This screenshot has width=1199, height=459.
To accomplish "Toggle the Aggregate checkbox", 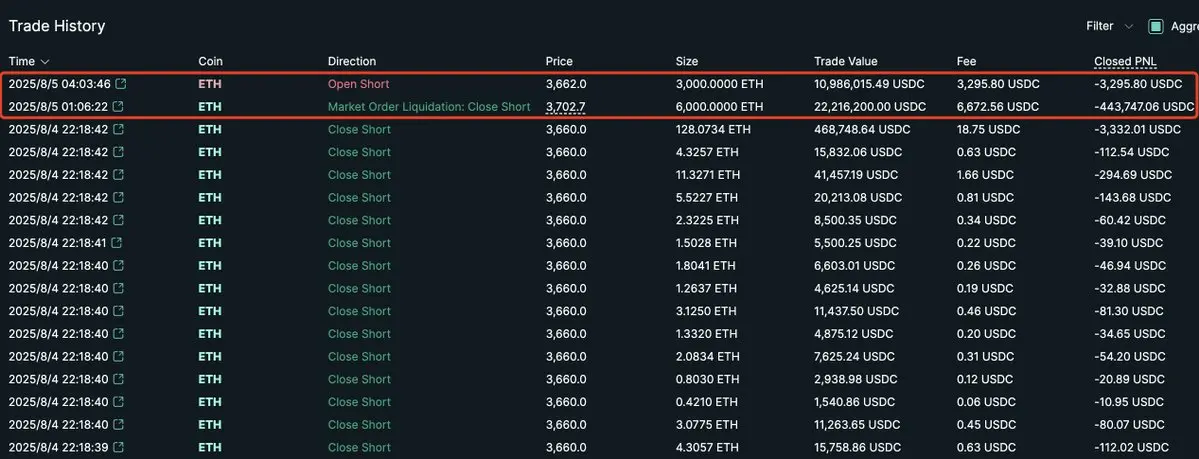I will (1155, 26).
